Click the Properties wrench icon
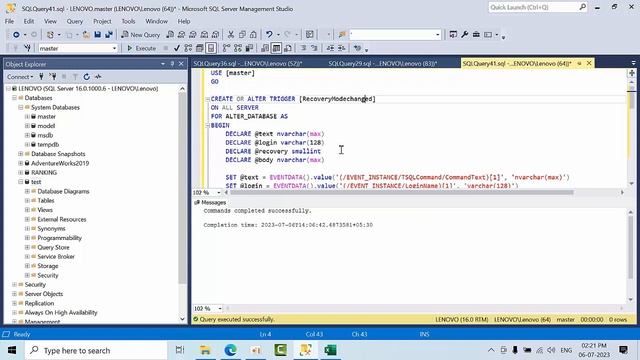The image size is (640, 360). (x=464, y=35)
